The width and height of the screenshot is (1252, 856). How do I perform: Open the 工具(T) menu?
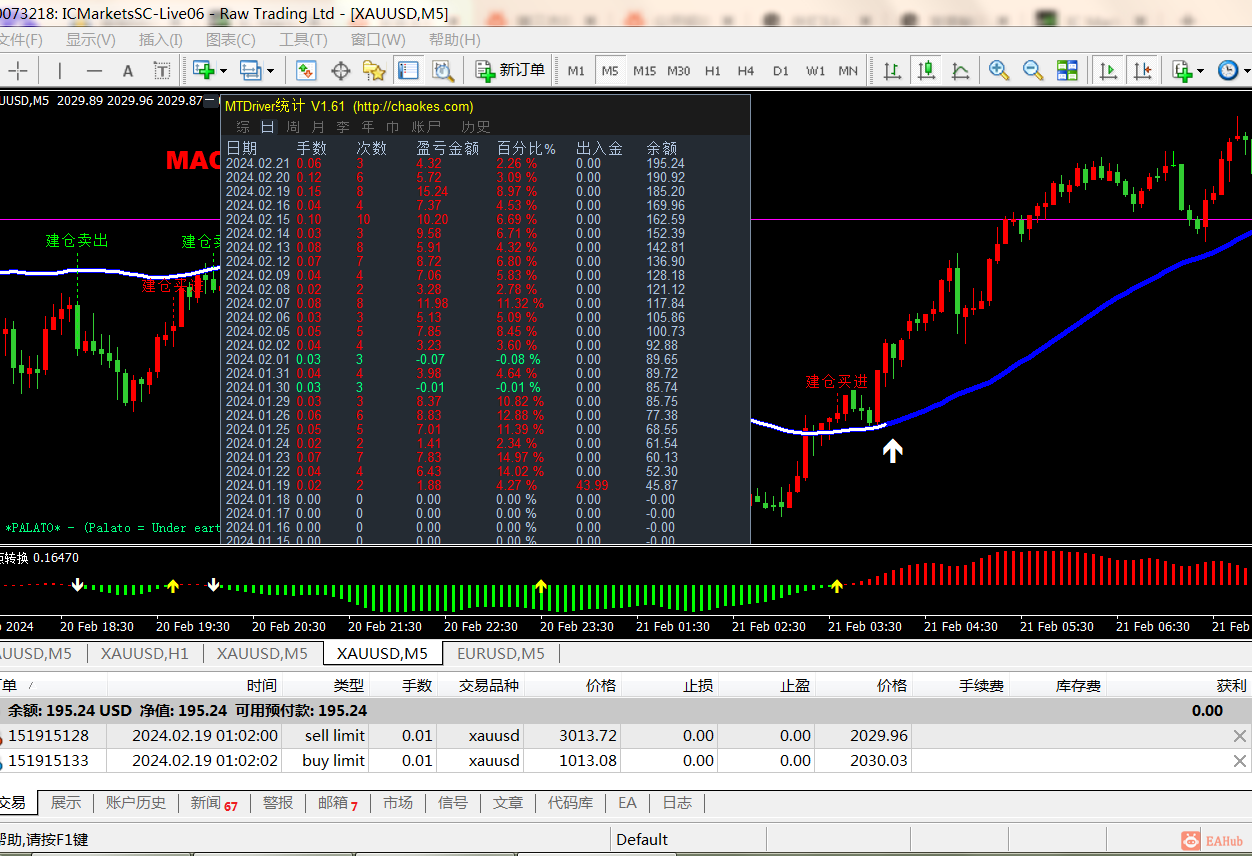pos(303,39)
